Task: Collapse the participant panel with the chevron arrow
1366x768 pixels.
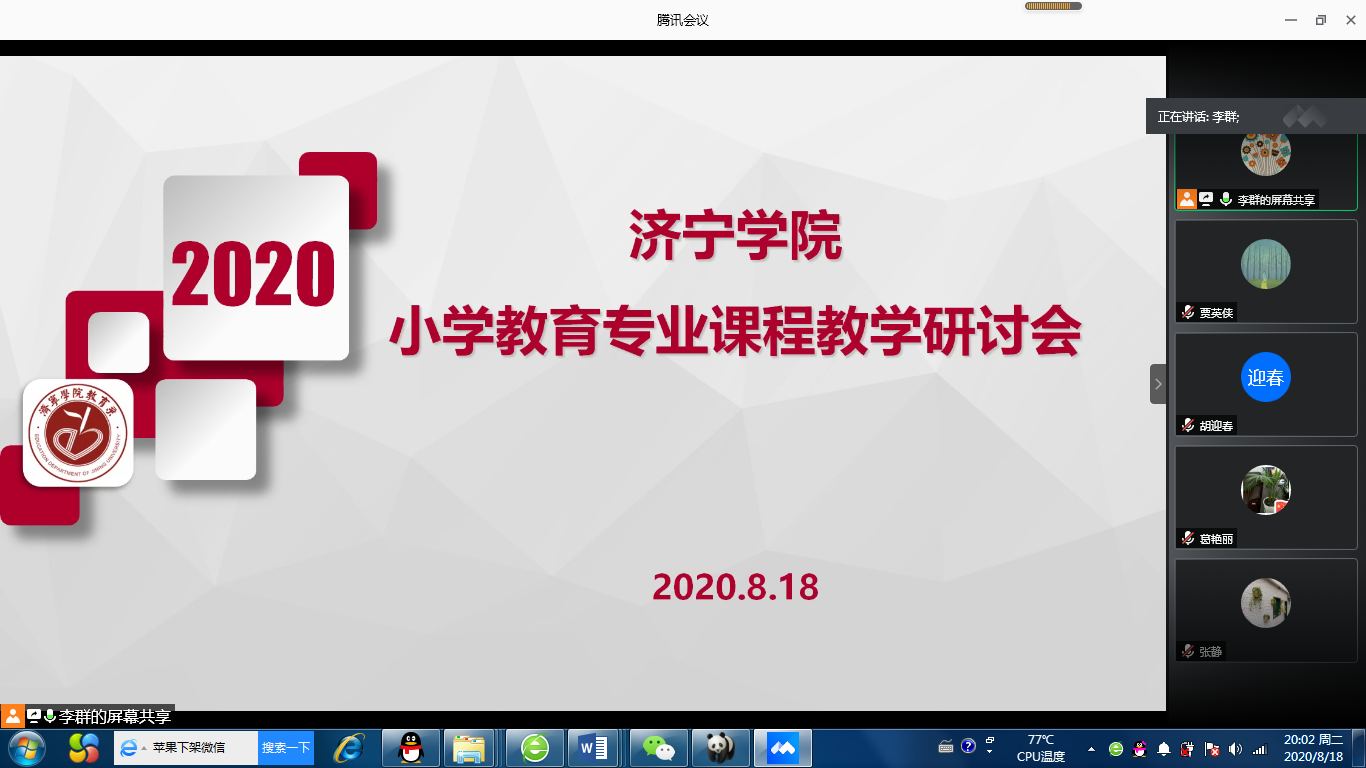Action: [1158, 384]
